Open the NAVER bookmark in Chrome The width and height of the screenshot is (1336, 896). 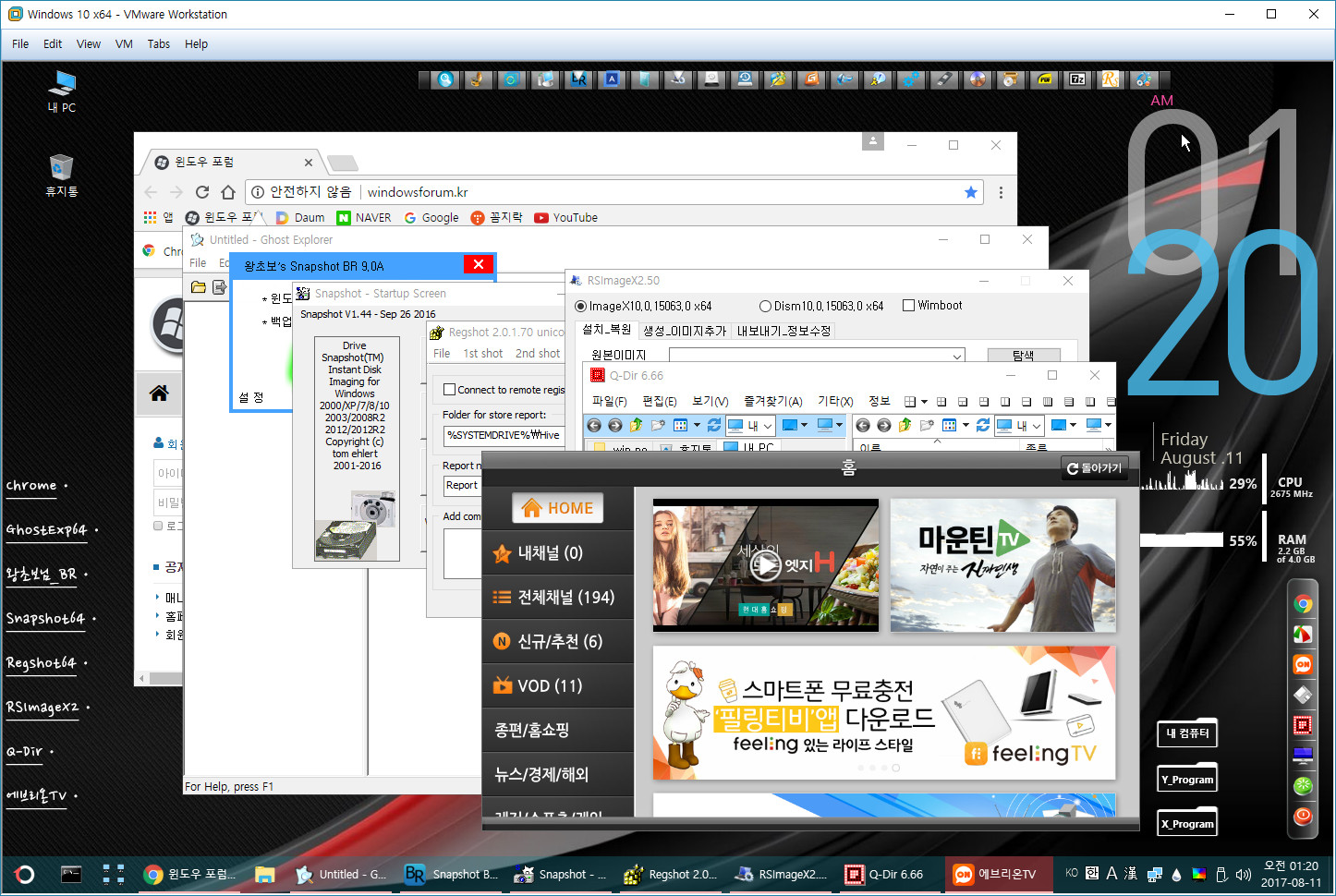(363, 218)
